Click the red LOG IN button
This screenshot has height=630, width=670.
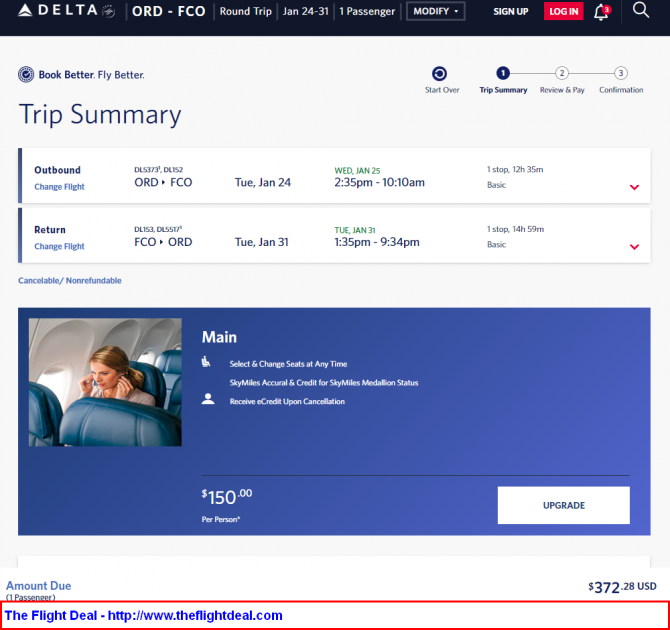(564, 12)
